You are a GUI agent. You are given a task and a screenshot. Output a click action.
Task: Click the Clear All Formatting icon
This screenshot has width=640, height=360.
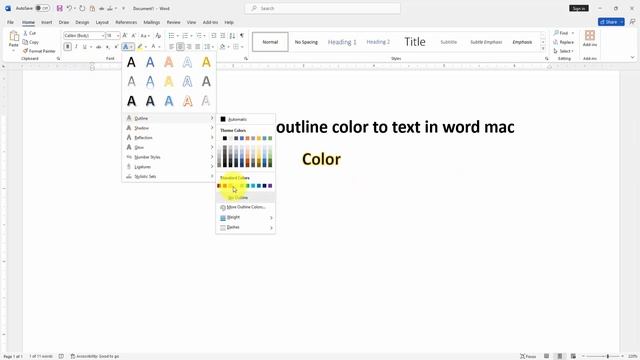click(x=158, y=36)
